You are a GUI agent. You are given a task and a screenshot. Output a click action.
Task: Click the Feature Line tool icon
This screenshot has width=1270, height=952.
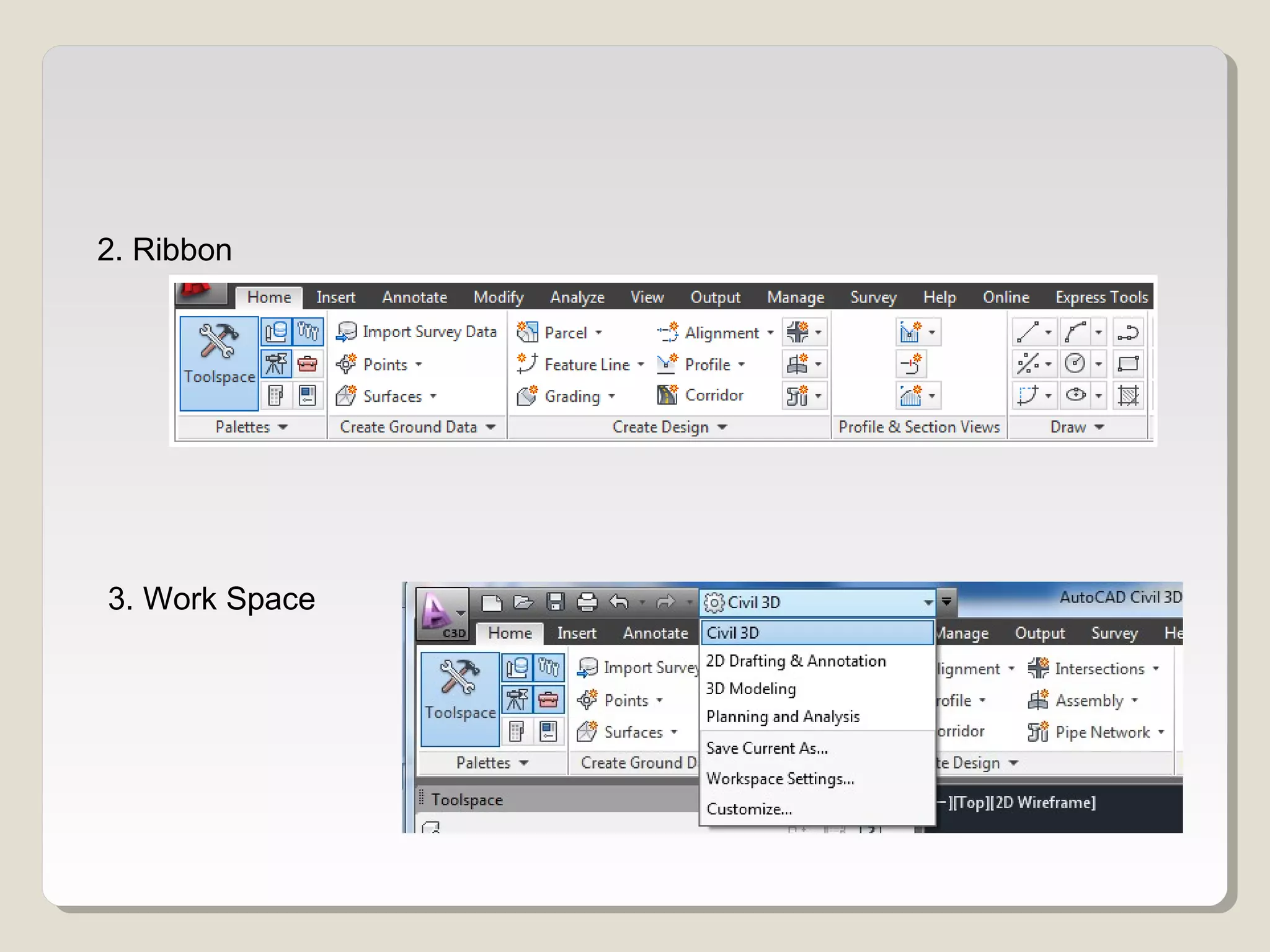point(527,364)
